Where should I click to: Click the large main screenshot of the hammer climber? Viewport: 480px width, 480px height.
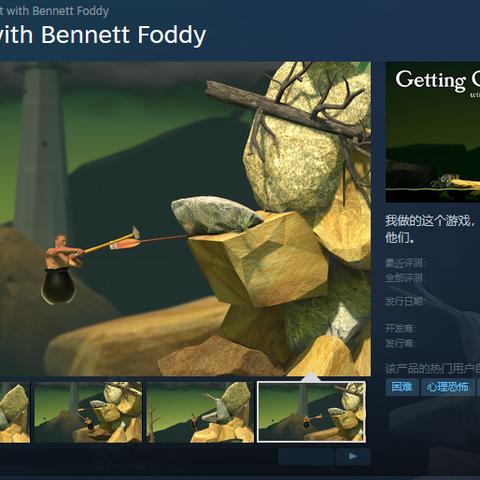(x=185, y=219)
